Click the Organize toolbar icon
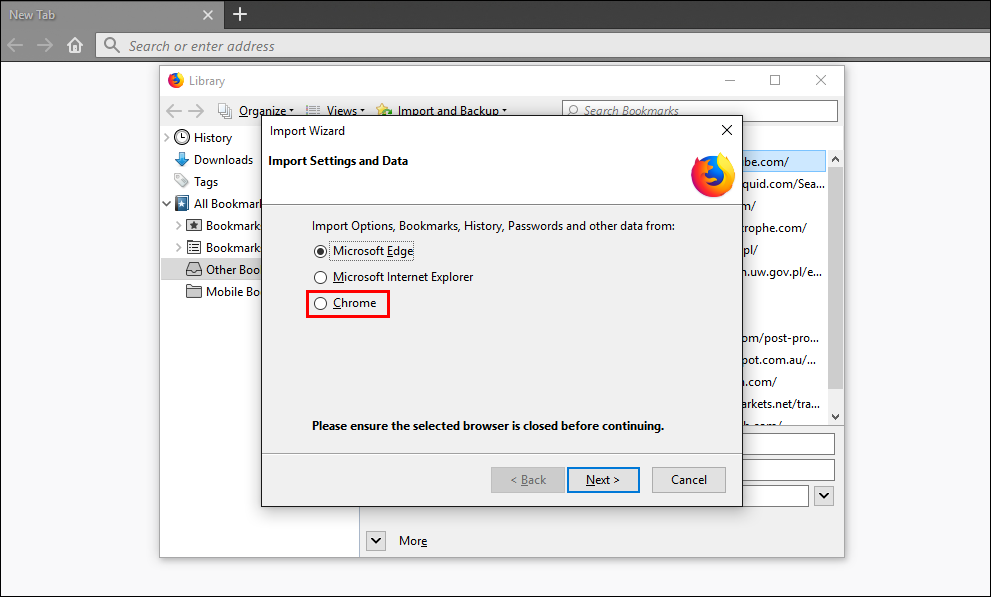 [x=225, y=111]
